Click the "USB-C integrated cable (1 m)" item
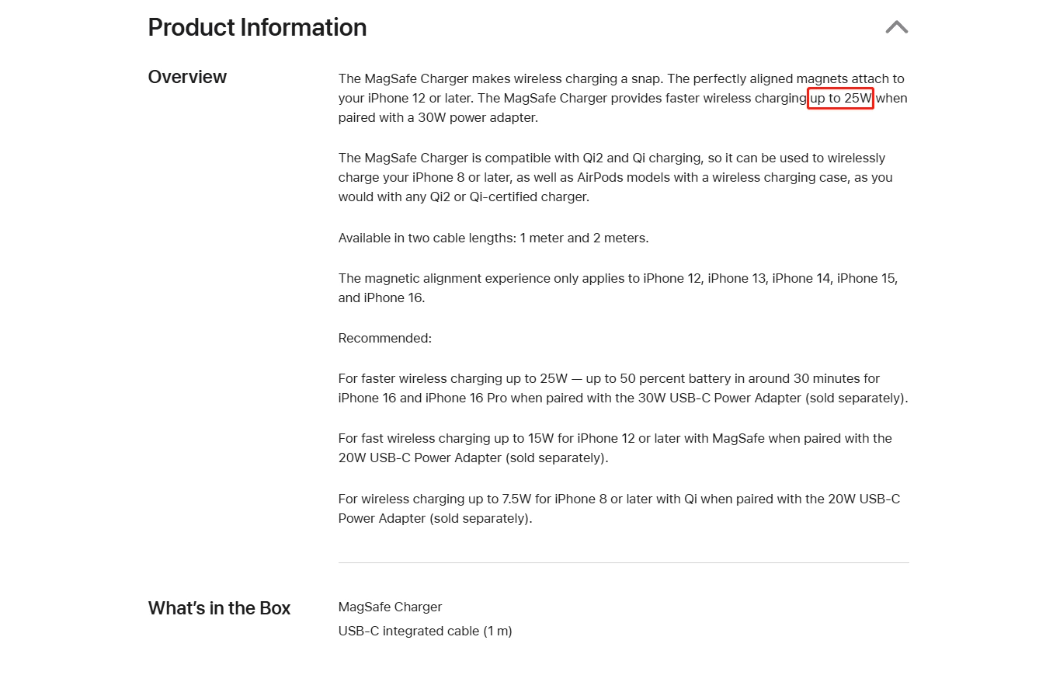 pos(425,631)
